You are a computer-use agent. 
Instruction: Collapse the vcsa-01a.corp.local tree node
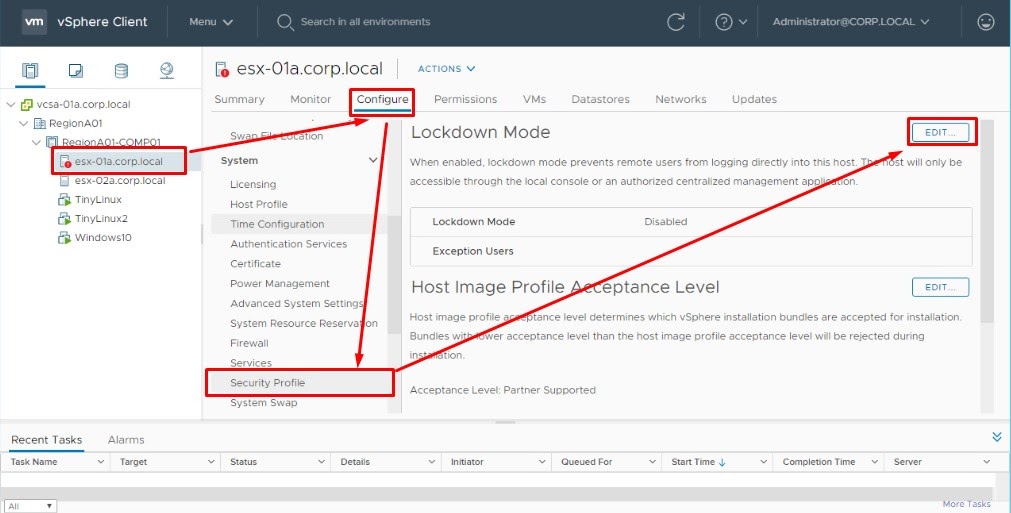click(10, 104)
